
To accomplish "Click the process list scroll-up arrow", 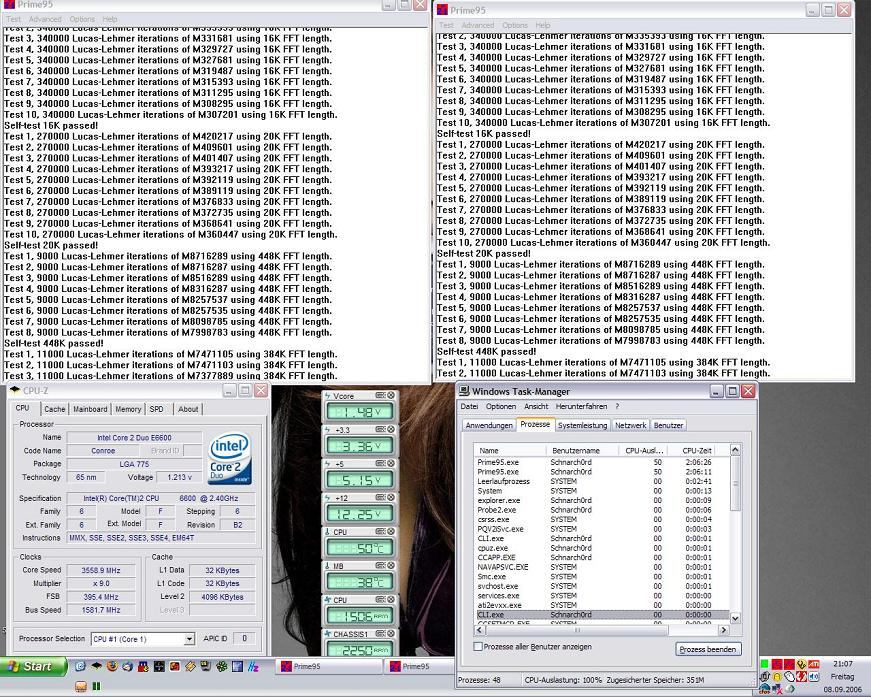I will (x=735, y=450).
